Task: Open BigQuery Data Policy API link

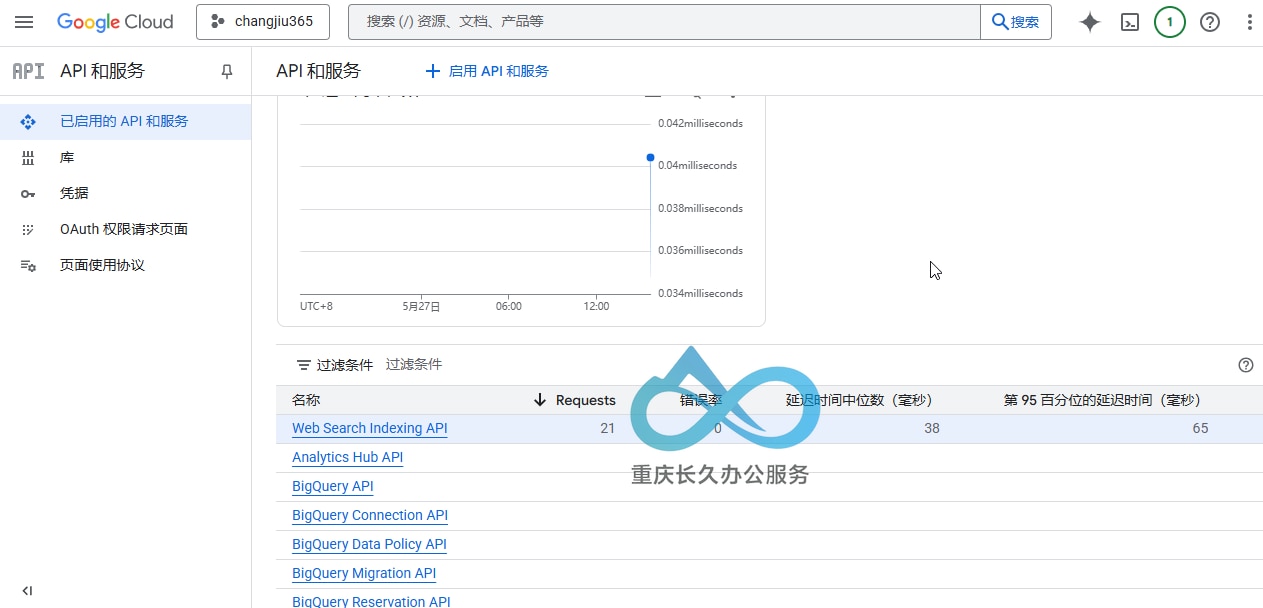Action: pos(369,544)
